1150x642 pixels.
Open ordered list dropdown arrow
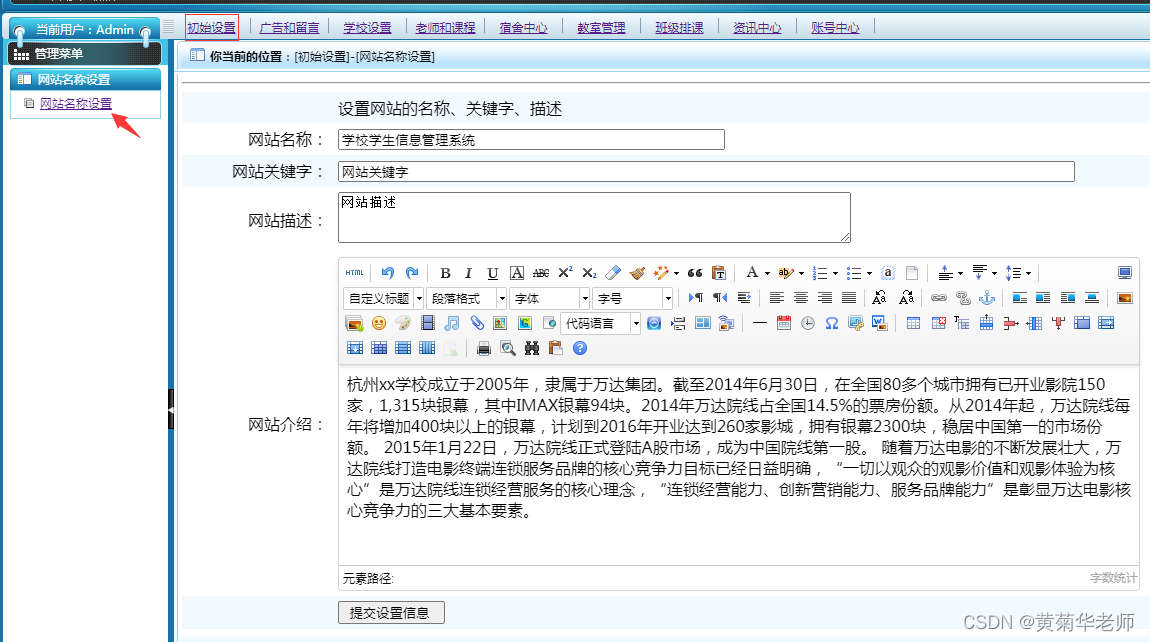click(x=835, y=274)
